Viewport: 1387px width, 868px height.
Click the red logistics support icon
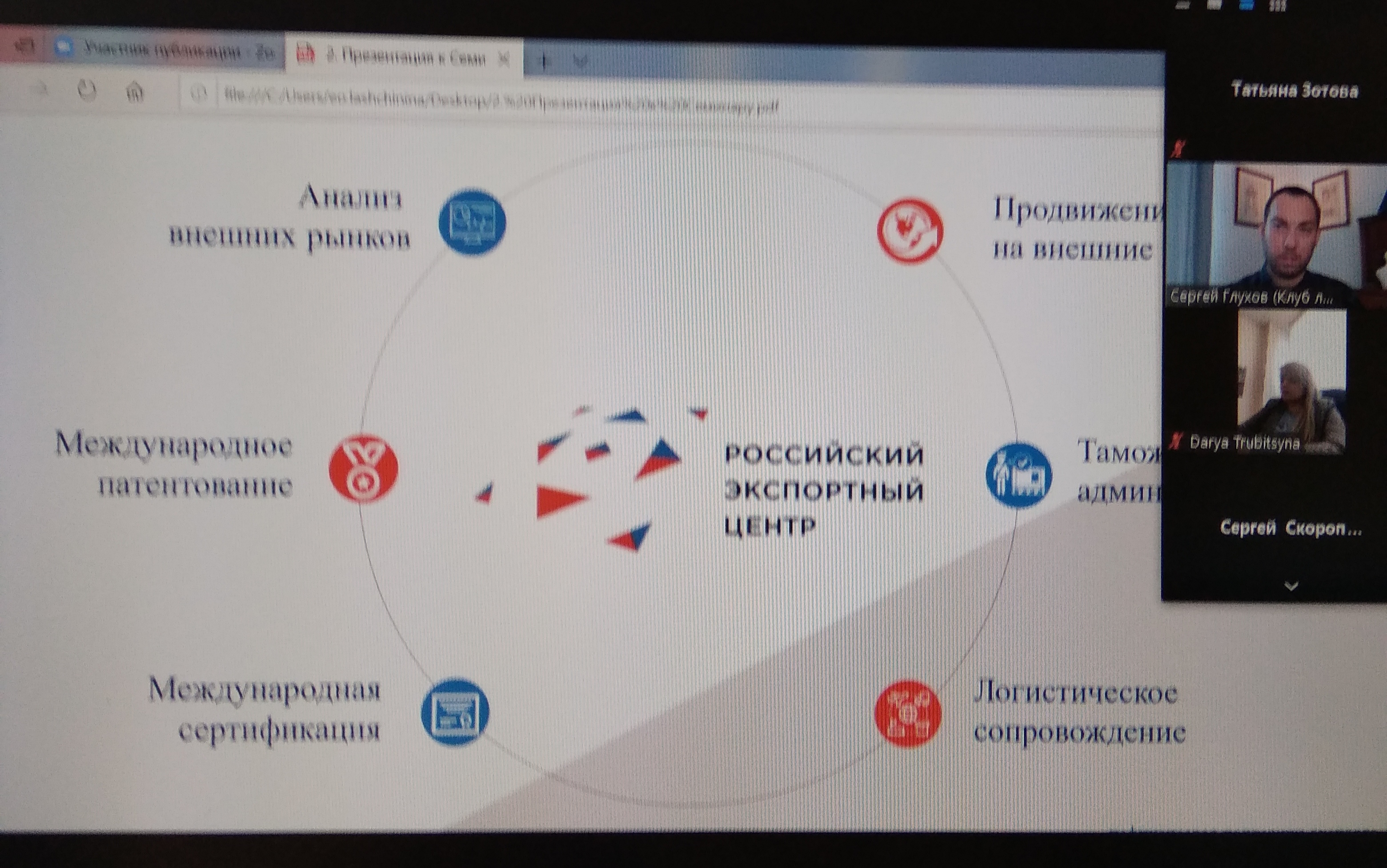point(908,714)
